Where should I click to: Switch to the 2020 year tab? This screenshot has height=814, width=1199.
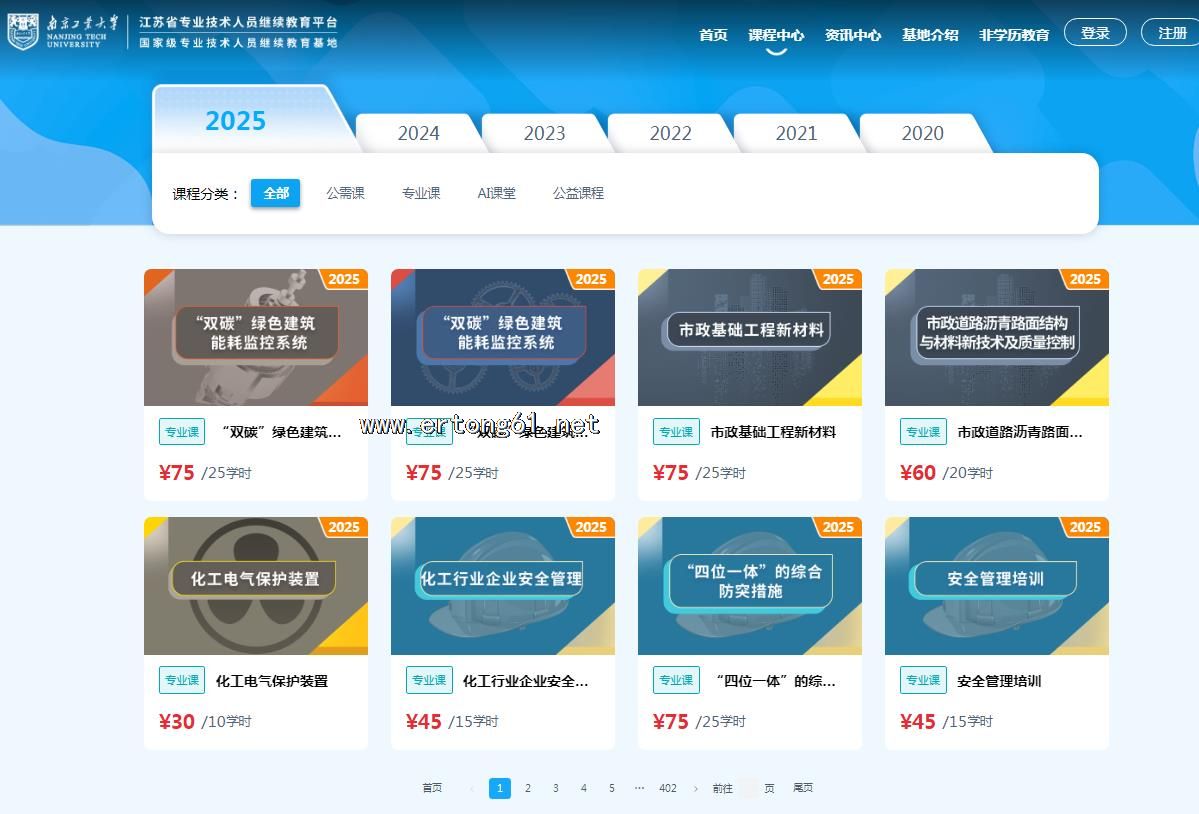pyautogui.click(x=922, y=133)
